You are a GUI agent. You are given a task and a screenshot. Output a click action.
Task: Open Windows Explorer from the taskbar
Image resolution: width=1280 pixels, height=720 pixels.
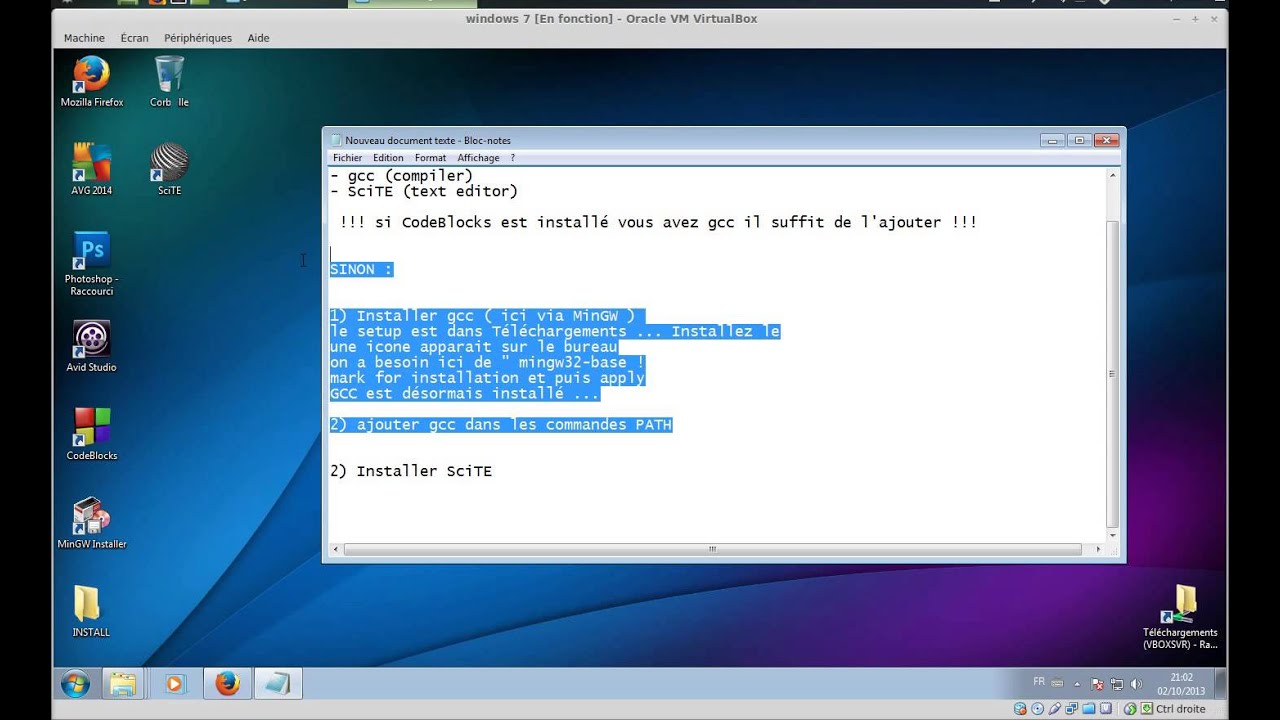[122, 684]
